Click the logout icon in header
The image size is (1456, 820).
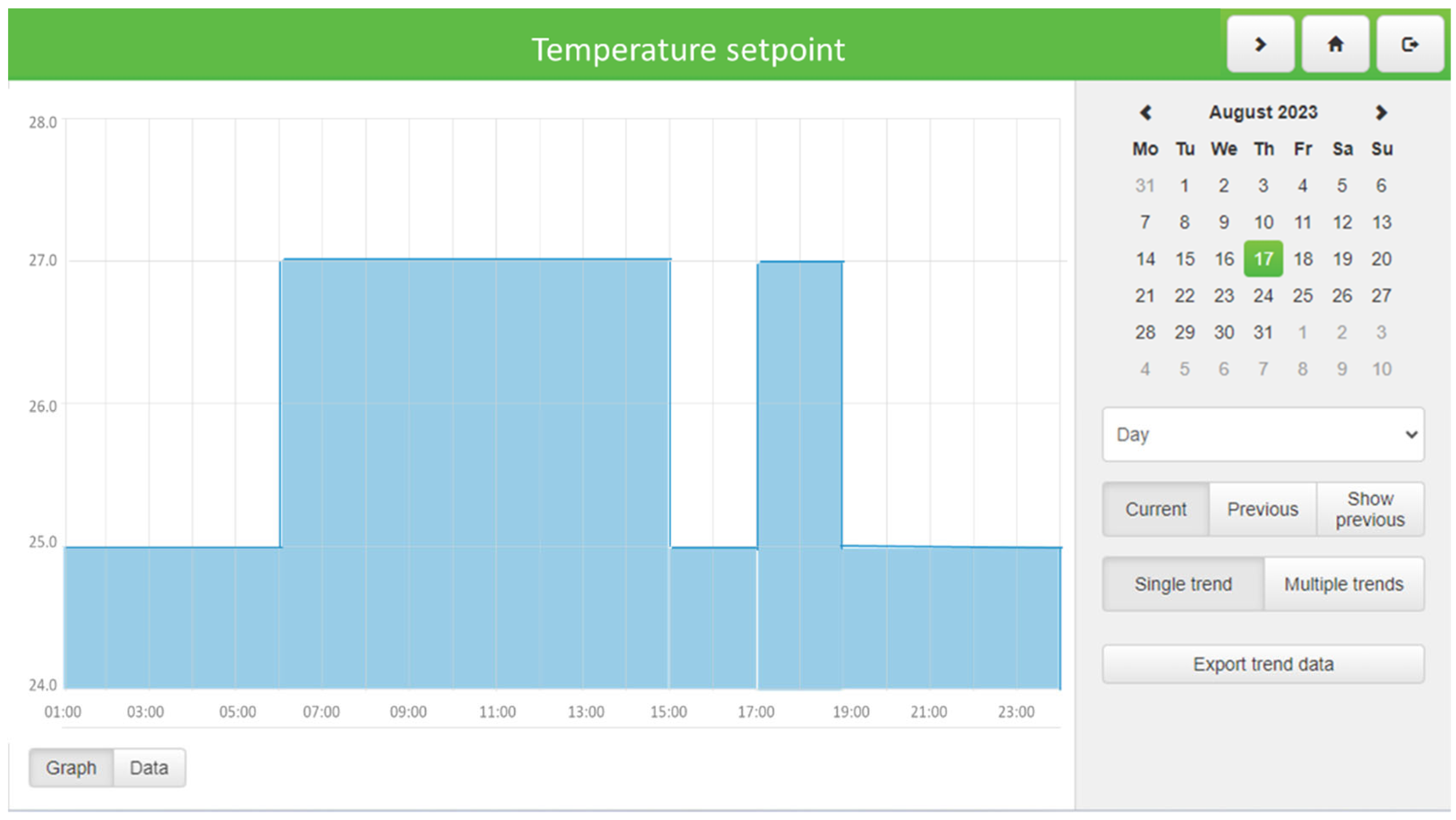pos(1410,44)
